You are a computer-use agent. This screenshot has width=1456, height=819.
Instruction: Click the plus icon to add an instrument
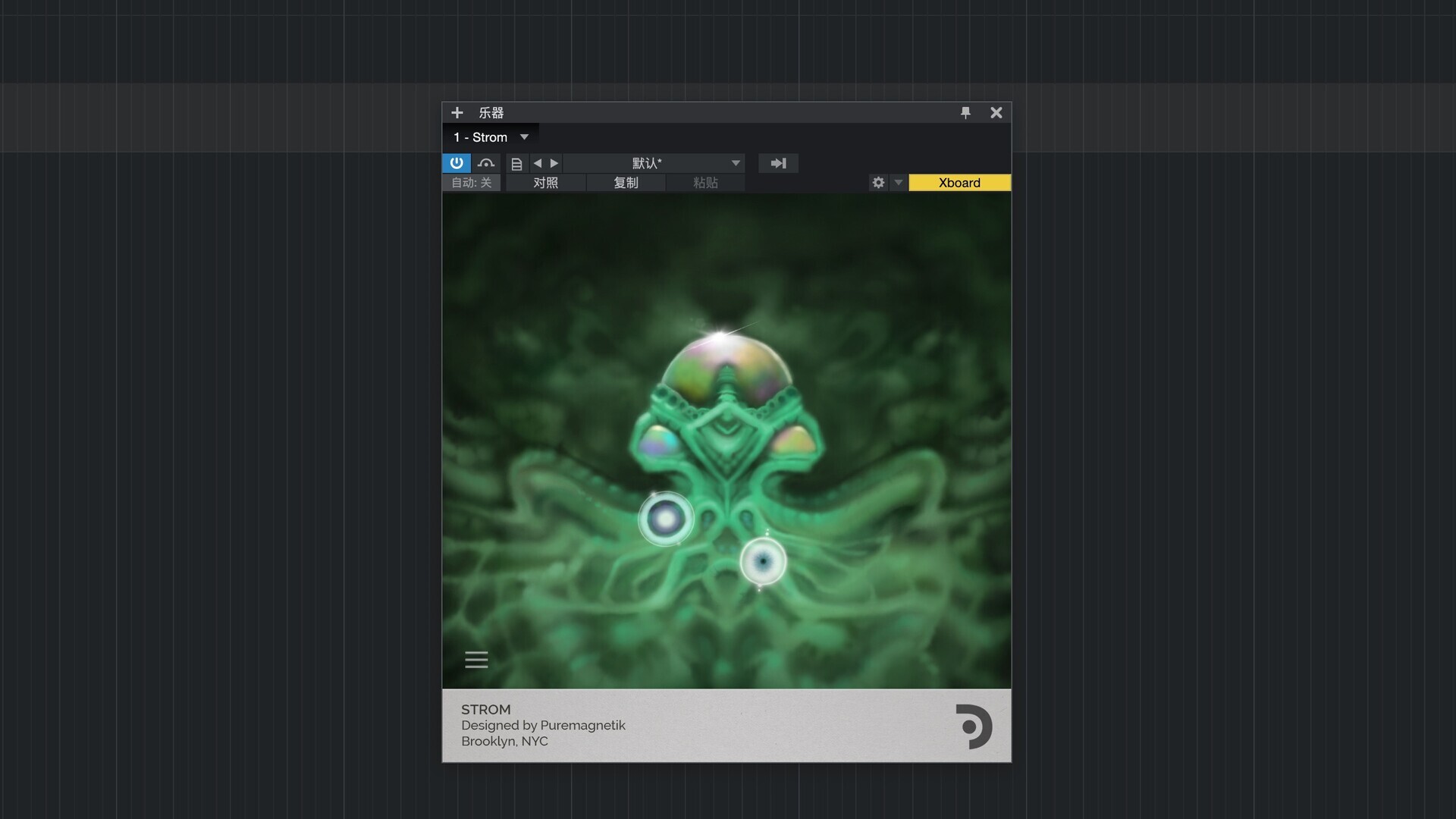[457, 113]
